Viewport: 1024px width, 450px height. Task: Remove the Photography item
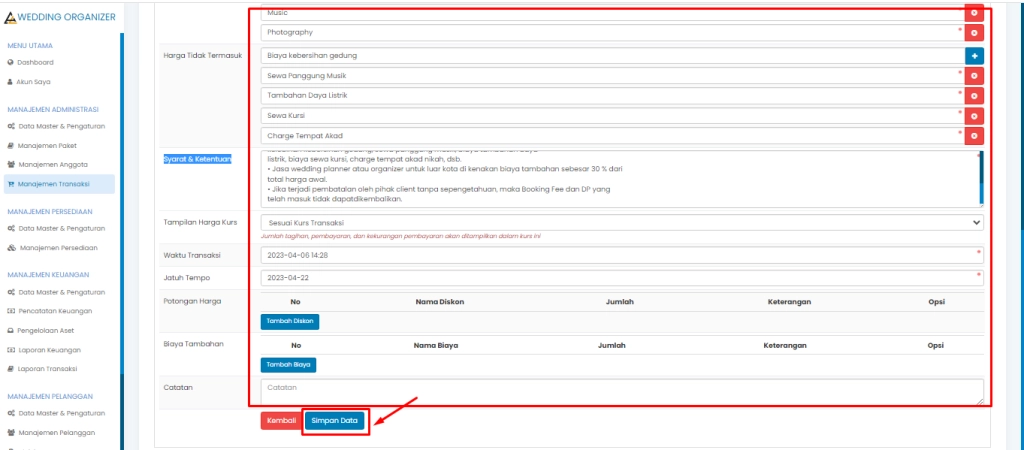(x=974, y=33)
